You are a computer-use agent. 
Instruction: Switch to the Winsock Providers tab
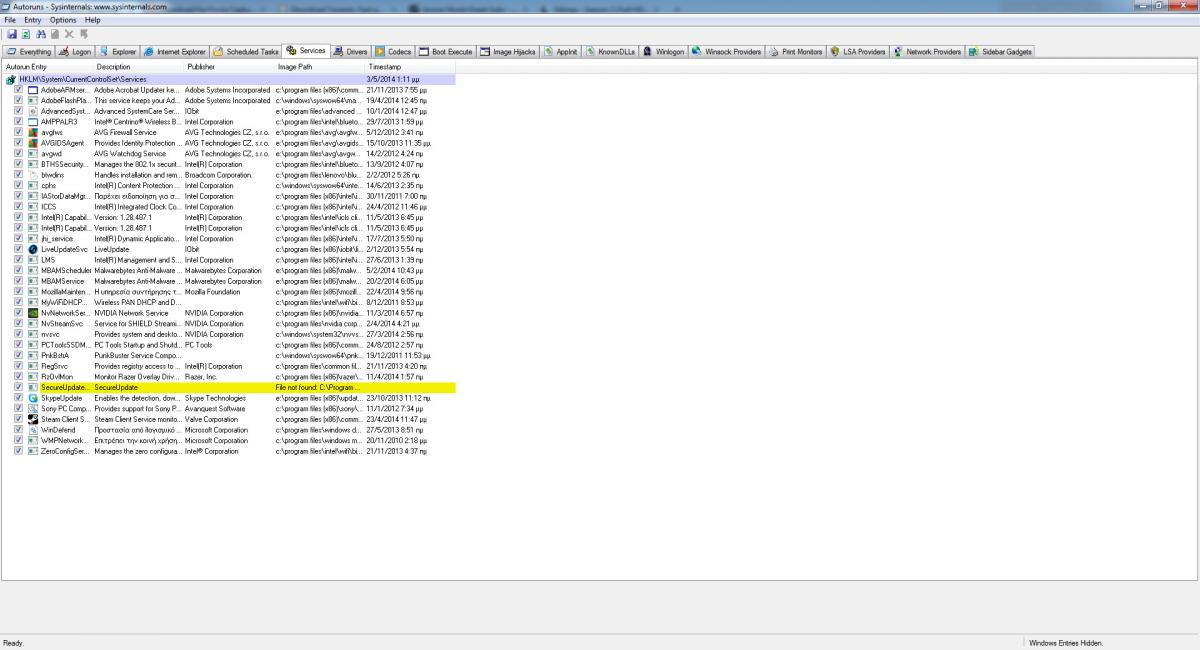pyautogui.click(x=727, y=51)
